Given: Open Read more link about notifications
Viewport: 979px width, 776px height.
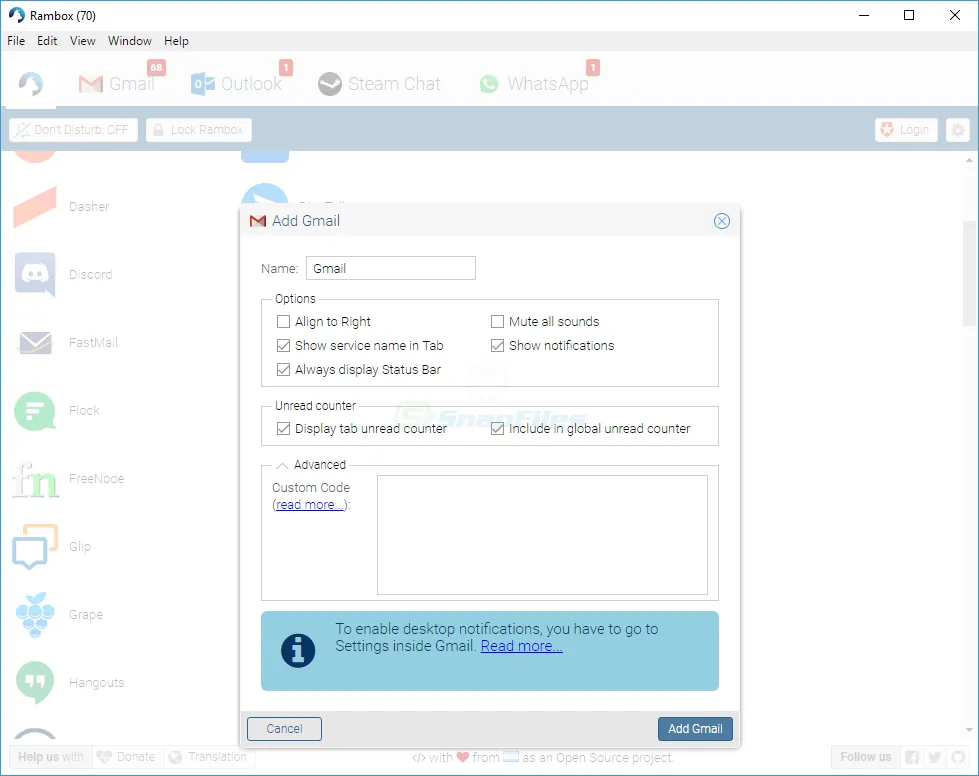Looking at the screenshot, I should coord(521,646).
